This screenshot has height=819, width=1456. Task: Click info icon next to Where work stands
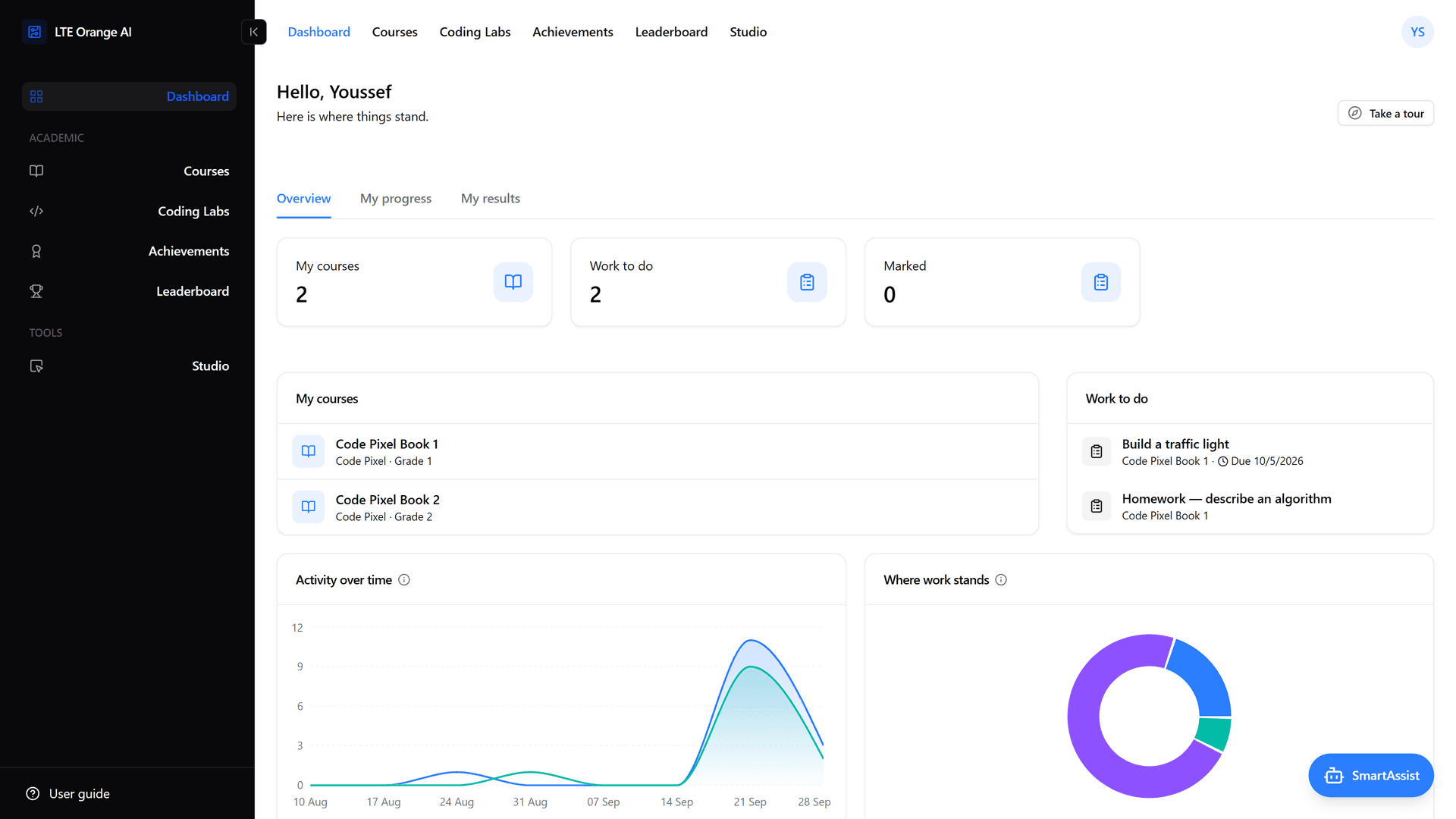(x=1001, y=580)
